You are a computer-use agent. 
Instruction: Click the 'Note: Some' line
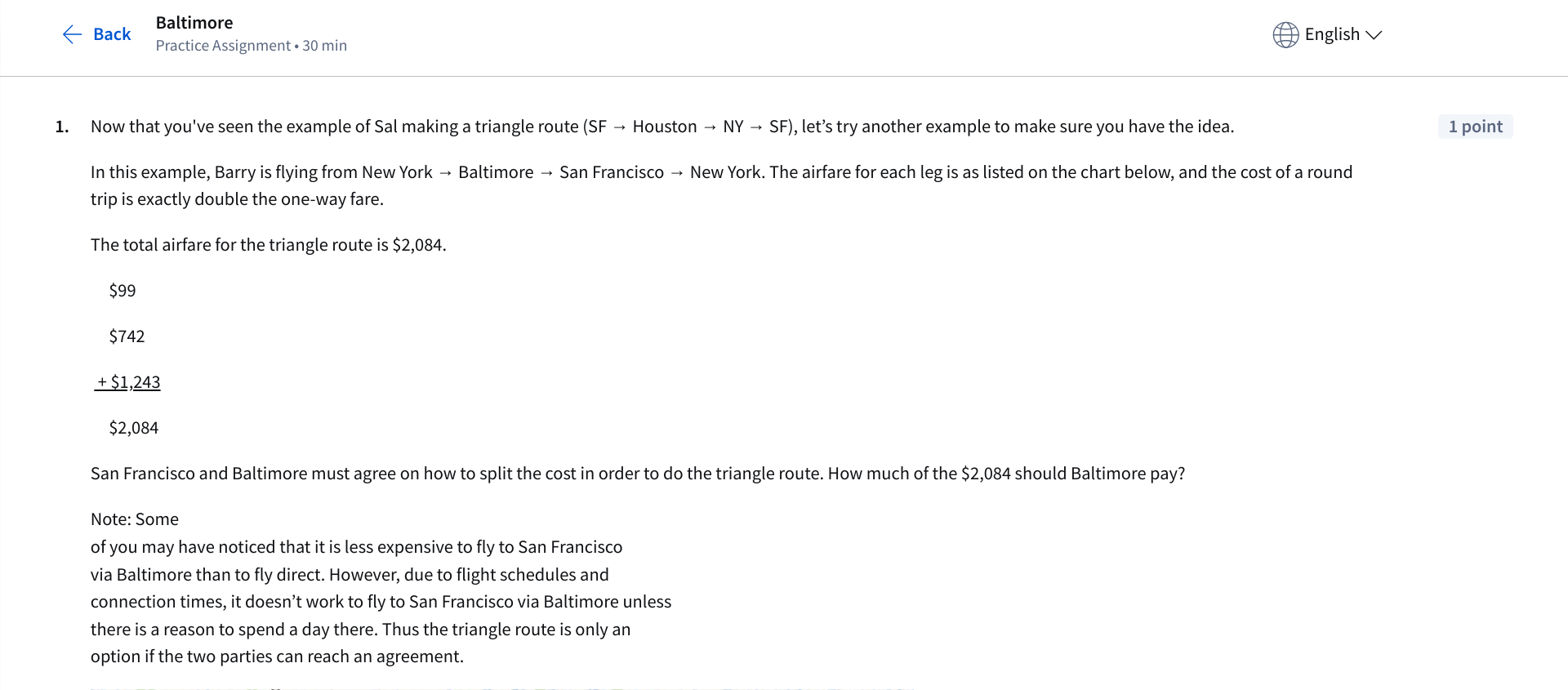pos(135,519)
